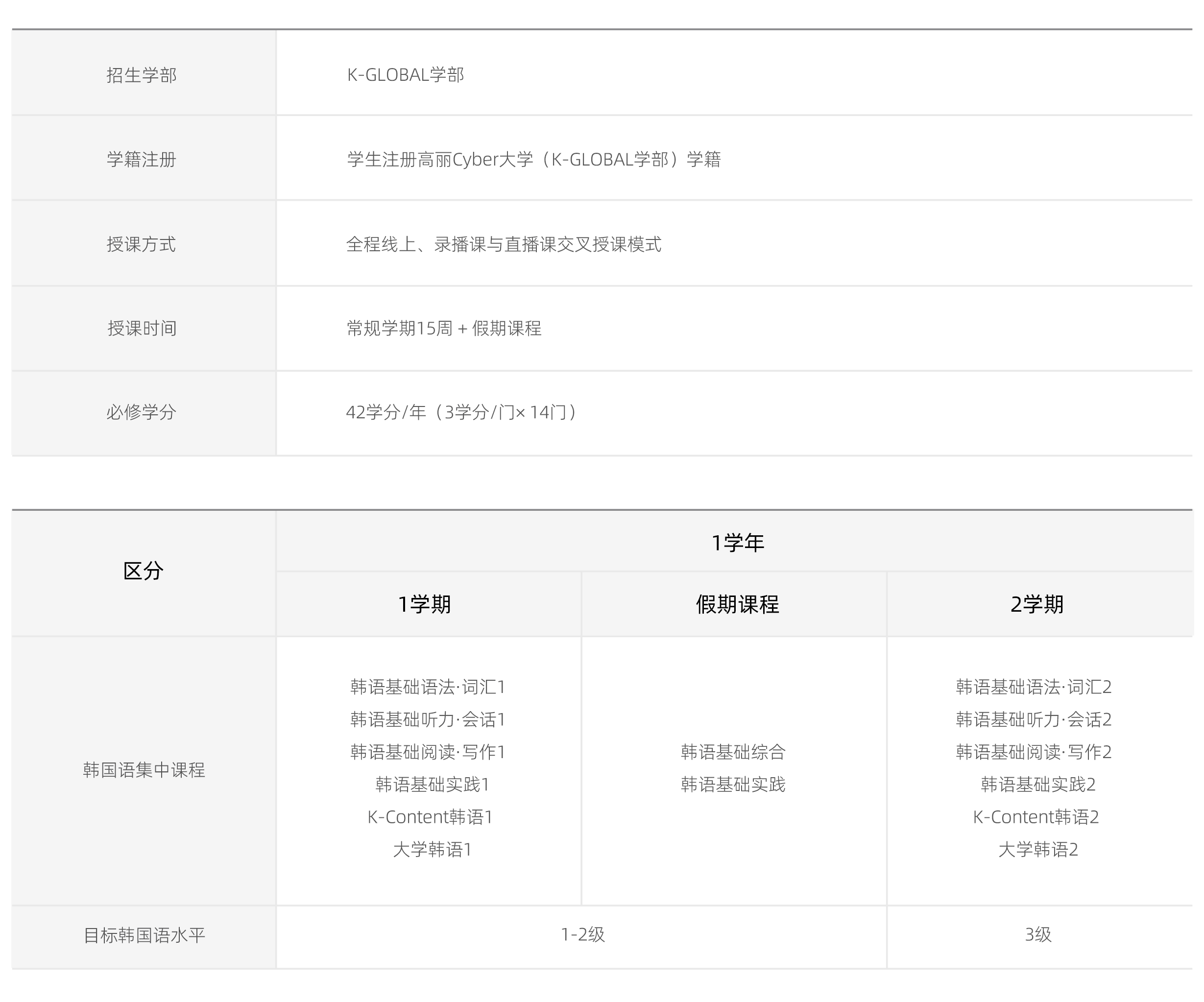Image resolution: width=1204 pixels, height=1002 pixels.
Task: Click the 1学期 sub-header
Action: [x=425, y=604]
